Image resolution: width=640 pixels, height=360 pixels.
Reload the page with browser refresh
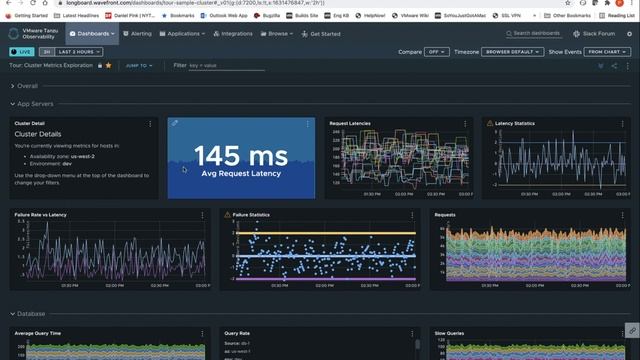pyautogui.click(x=33, y=3)
